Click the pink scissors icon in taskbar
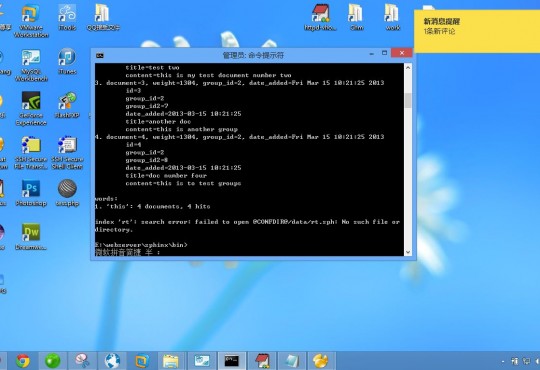This screenshot has height=370, width=540. pyautogui.click(x=83, y=361)
